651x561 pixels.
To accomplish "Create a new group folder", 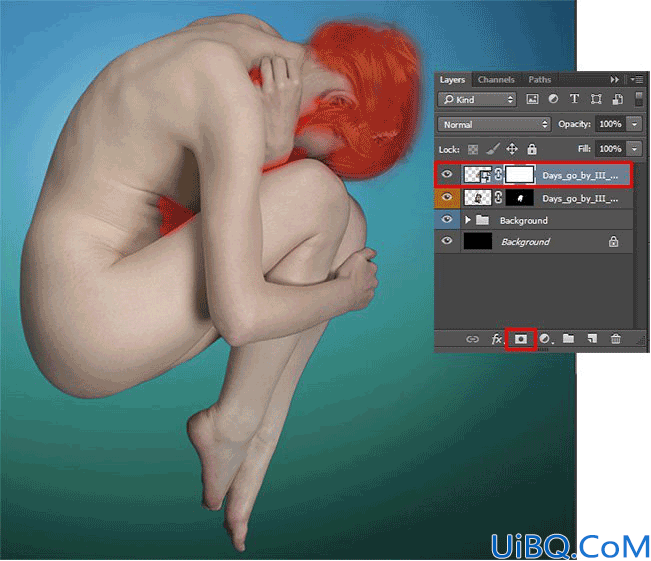I will (568, 339).
